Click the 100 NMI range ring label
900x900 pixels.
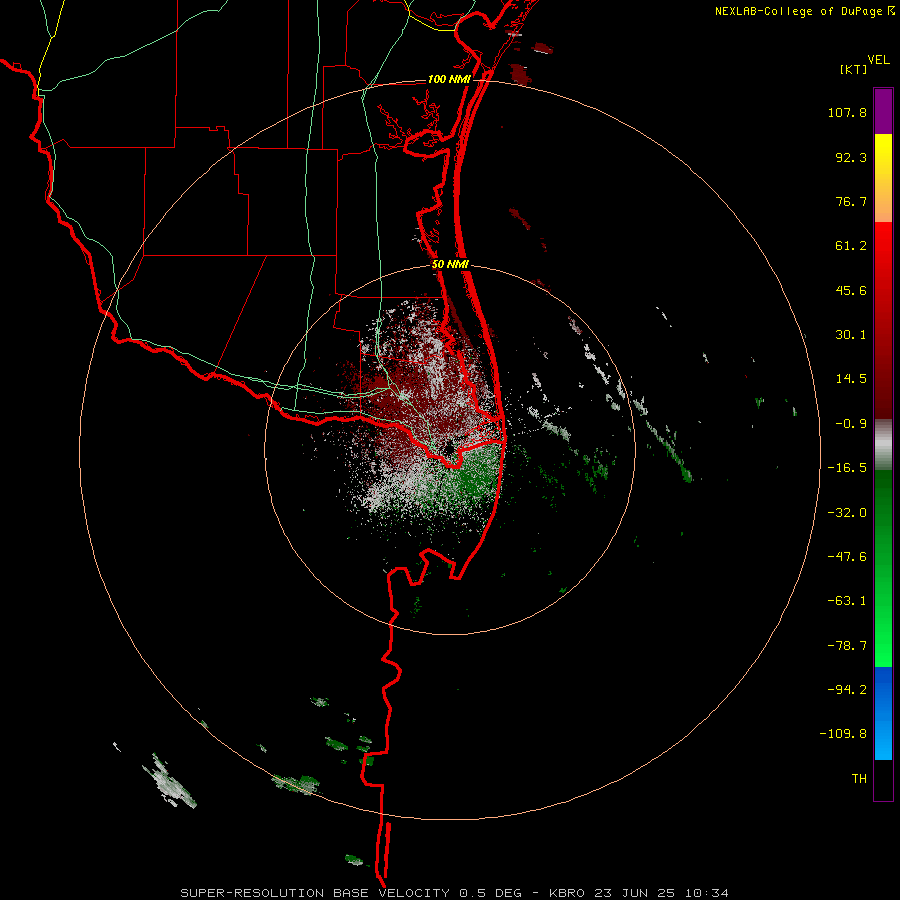click(449, 79)
